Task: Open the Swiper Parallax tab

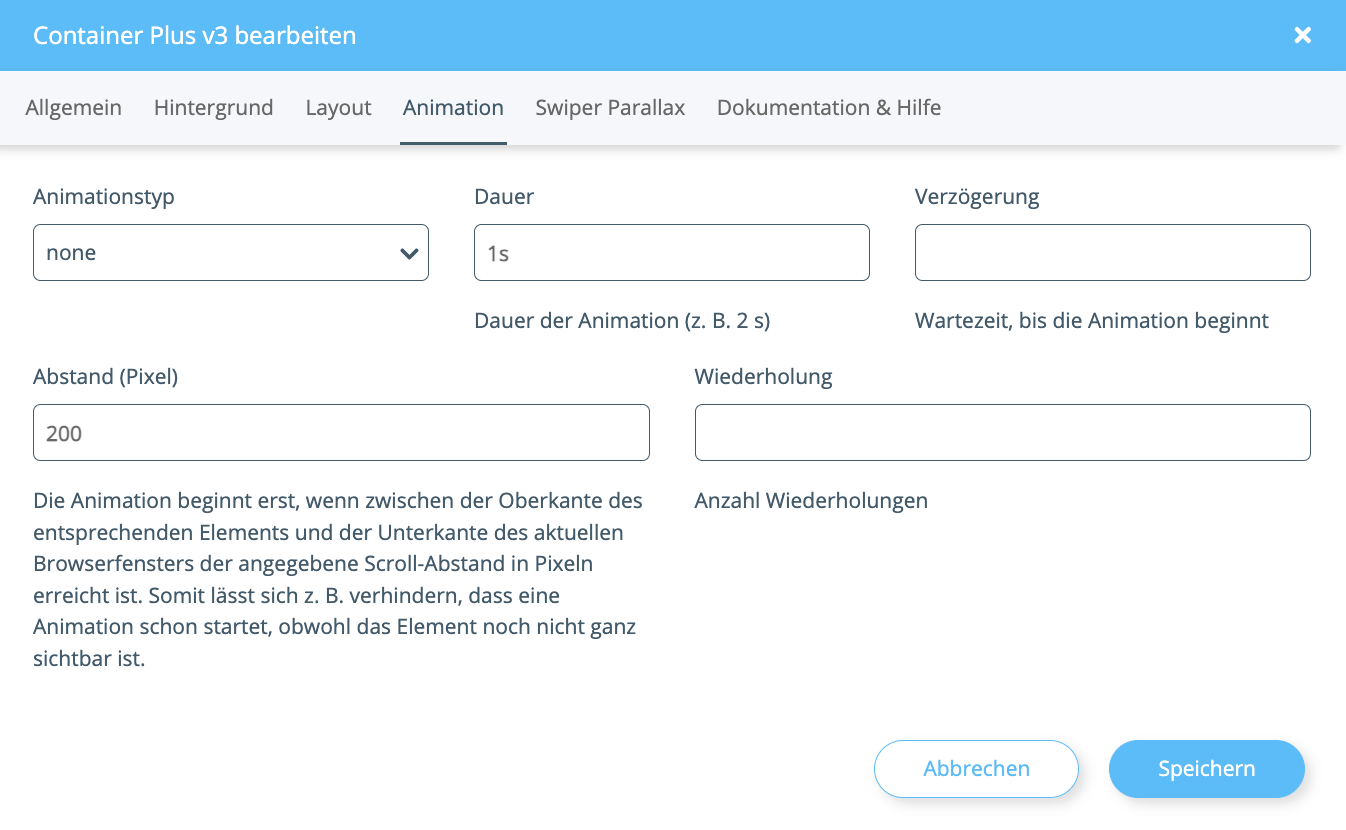Action: 610,108
